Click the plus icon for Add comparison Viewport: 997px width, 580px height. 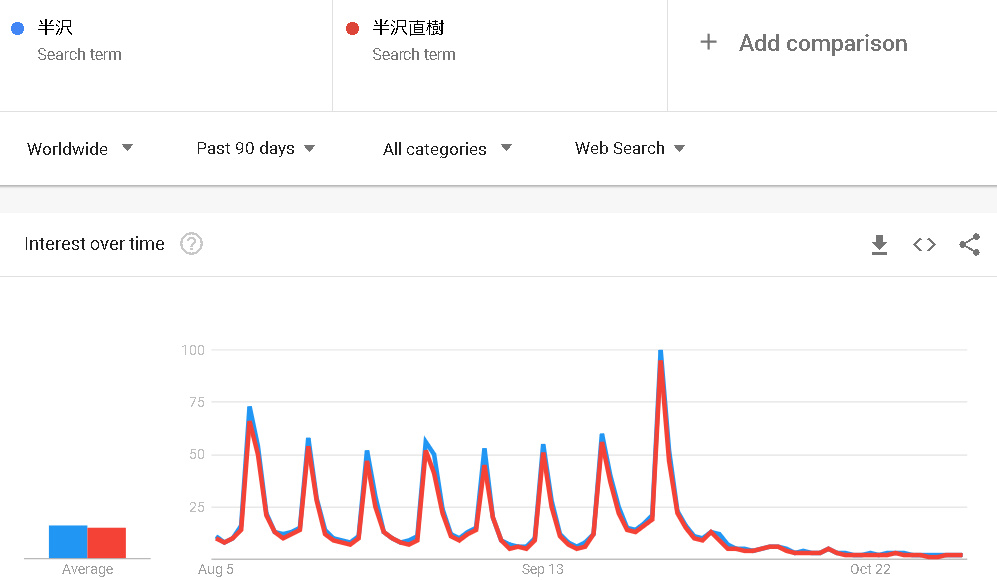coord(708,43)
